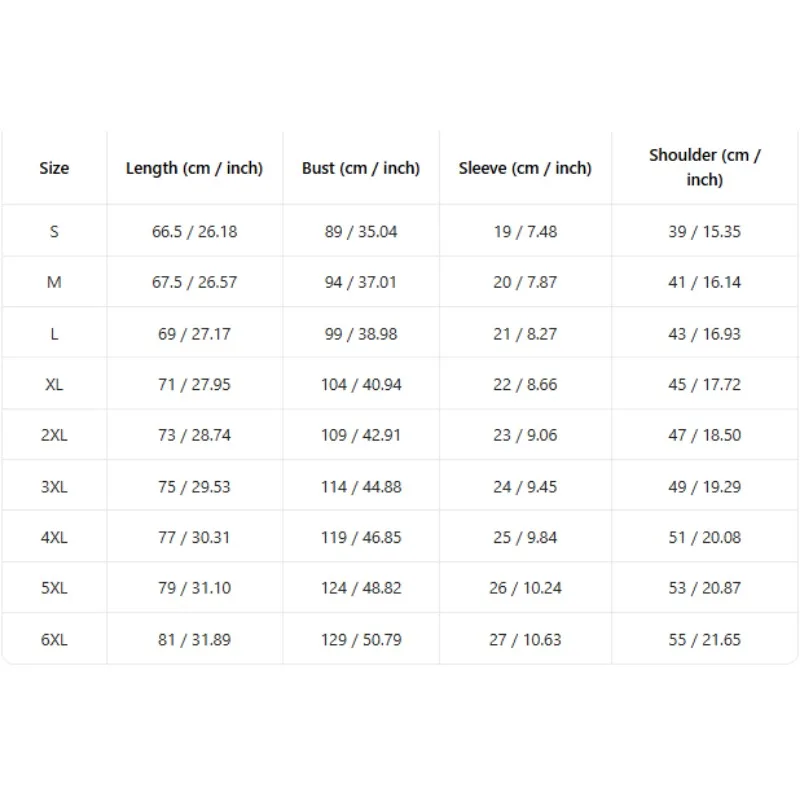Image resolution: width=800 pixels, height=800 pixels.
Task: Click the Size column header
Action: [54, 168]
